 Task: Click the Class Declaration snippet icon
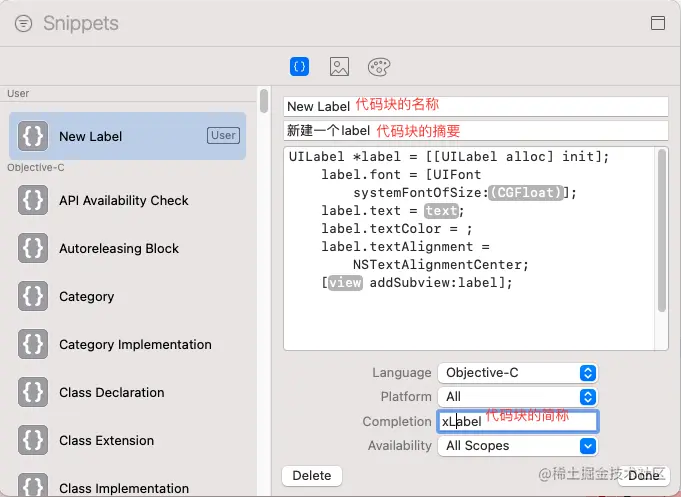pos(33,392)
